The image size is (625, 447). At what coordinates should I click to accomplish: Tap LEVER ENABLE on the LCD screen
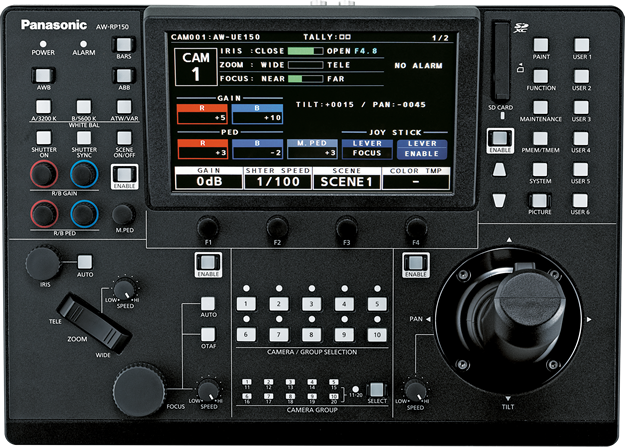tap(422, 149)
